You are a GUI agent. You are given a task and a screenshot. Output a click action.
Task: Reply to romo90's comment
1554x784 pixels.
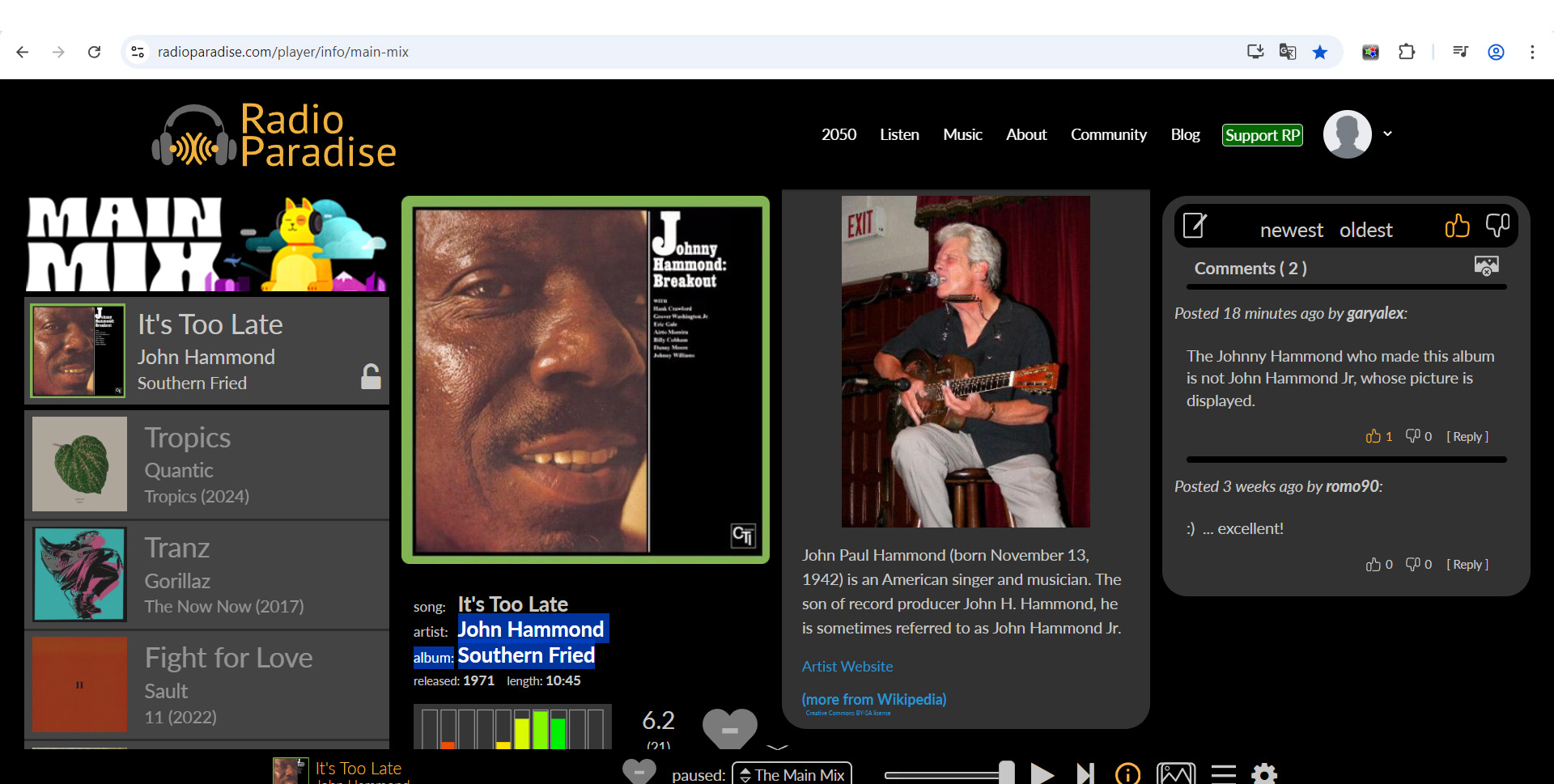pos(1467,564)
